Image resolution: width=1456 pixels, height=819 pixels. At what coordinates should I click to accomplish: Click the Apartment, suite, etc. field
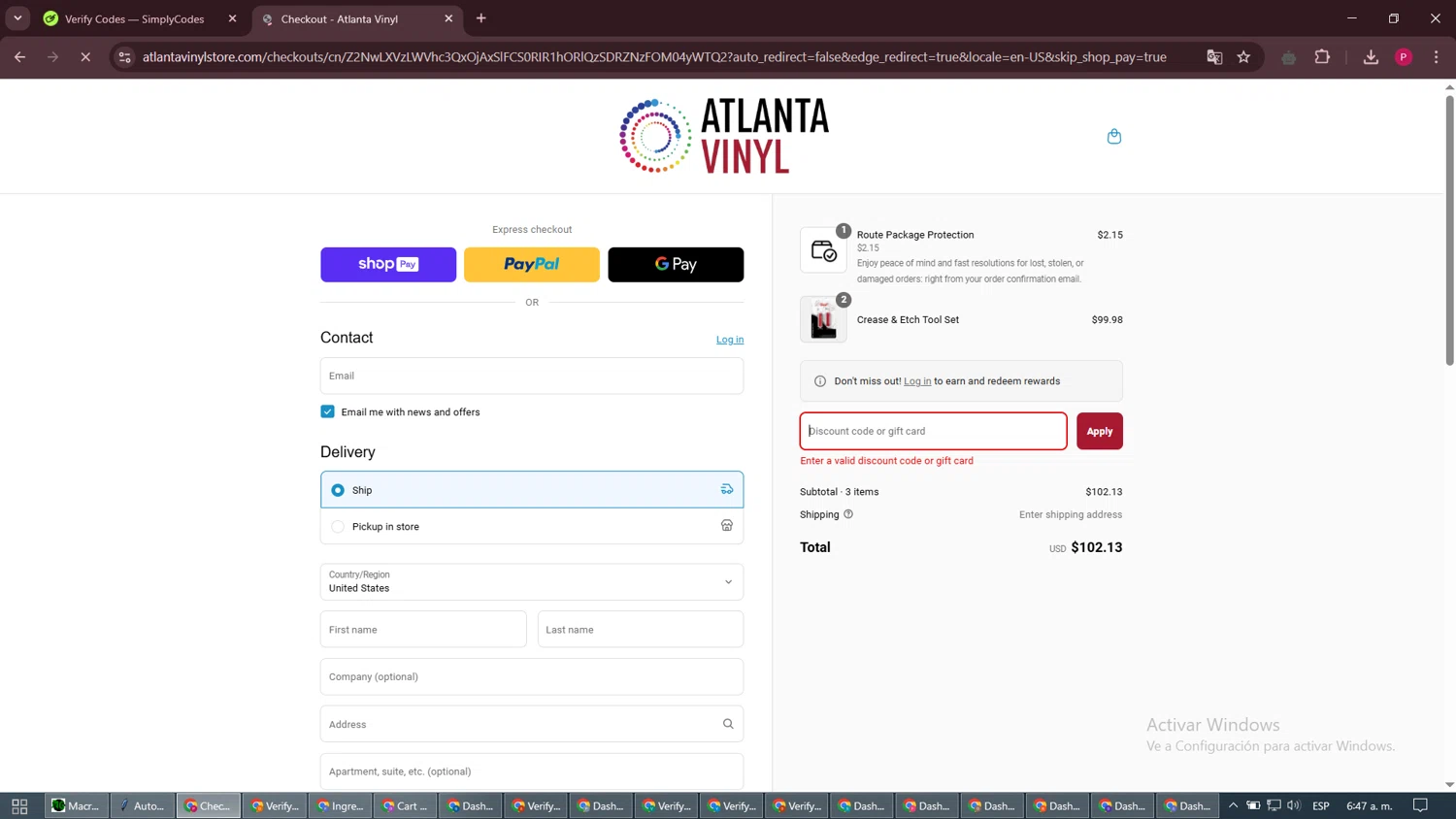click(532, 771)
